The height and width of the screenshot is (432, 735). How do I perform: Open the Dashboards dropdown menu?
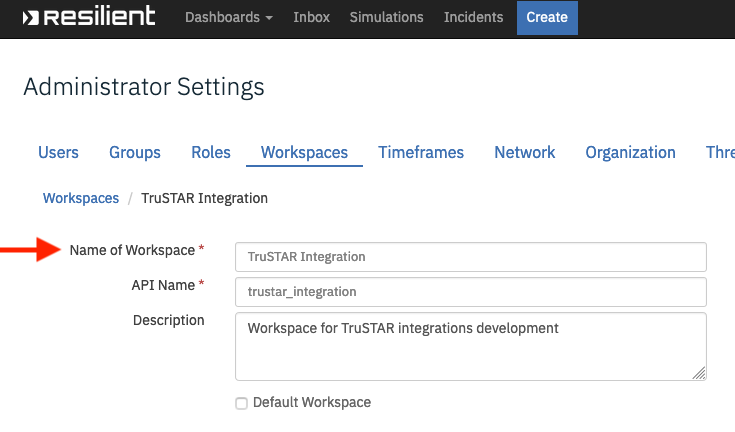229,17
